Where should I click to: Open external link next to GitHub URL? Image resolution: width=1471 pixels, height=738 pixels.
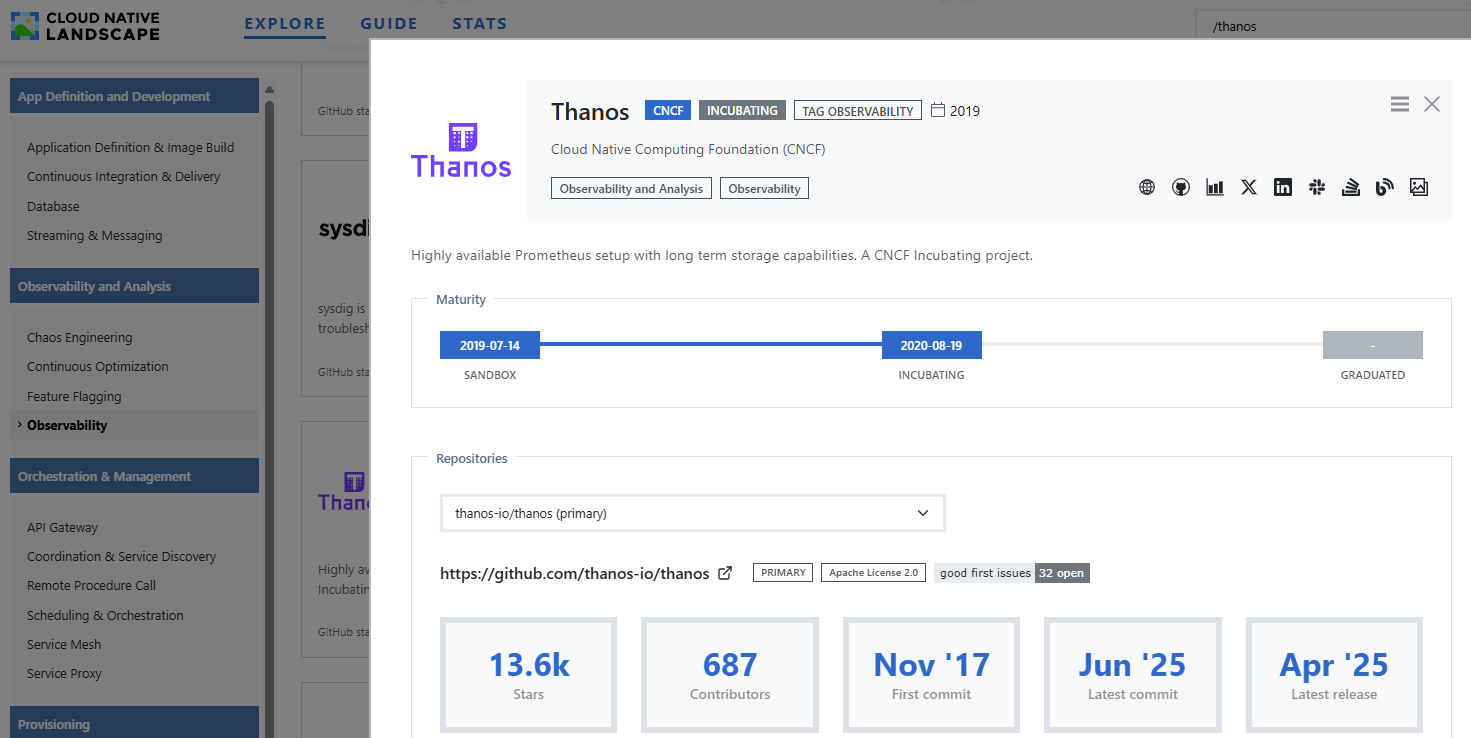pos(726,573)
